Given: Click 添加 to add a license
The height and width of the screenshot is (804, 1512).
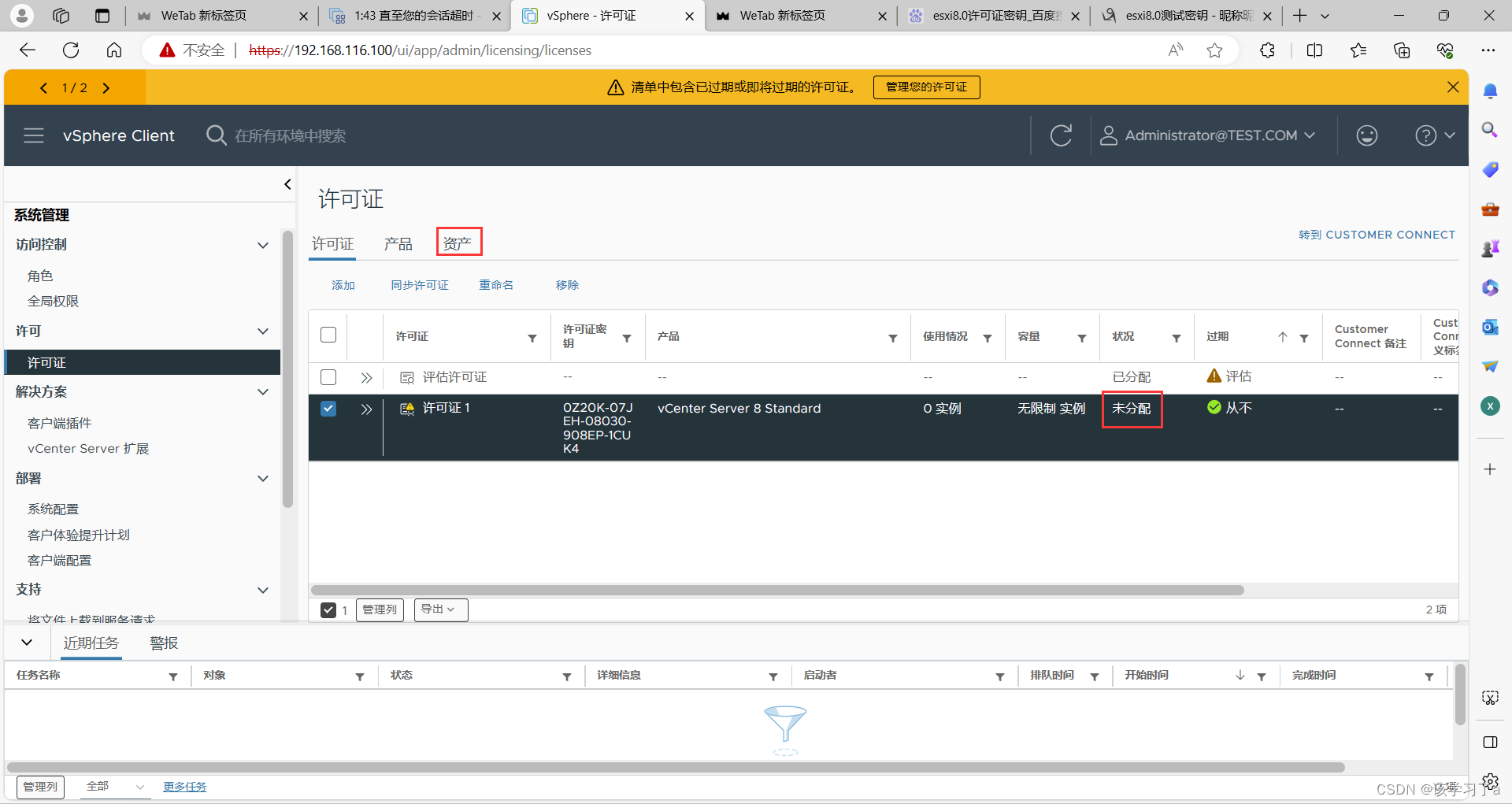Looking at the screenshot, I should (343, 285).
